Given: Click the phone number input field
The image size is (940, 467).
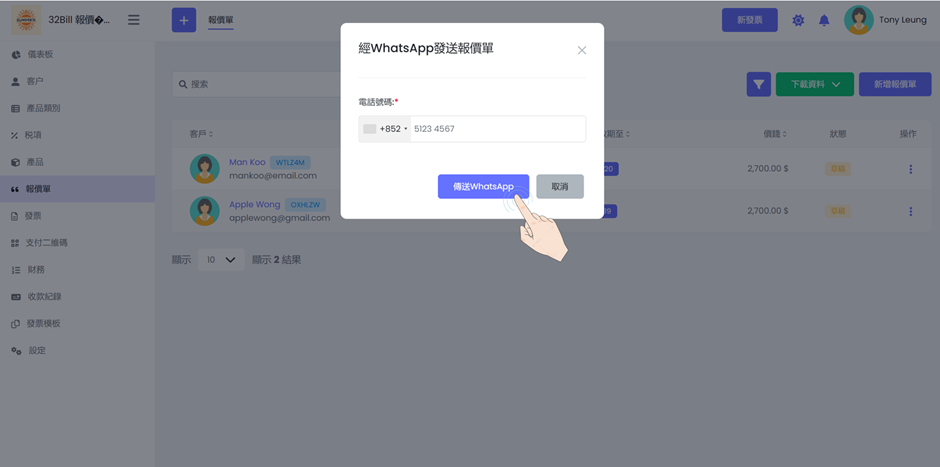Looking at the screenshot, I should (496, 129).
